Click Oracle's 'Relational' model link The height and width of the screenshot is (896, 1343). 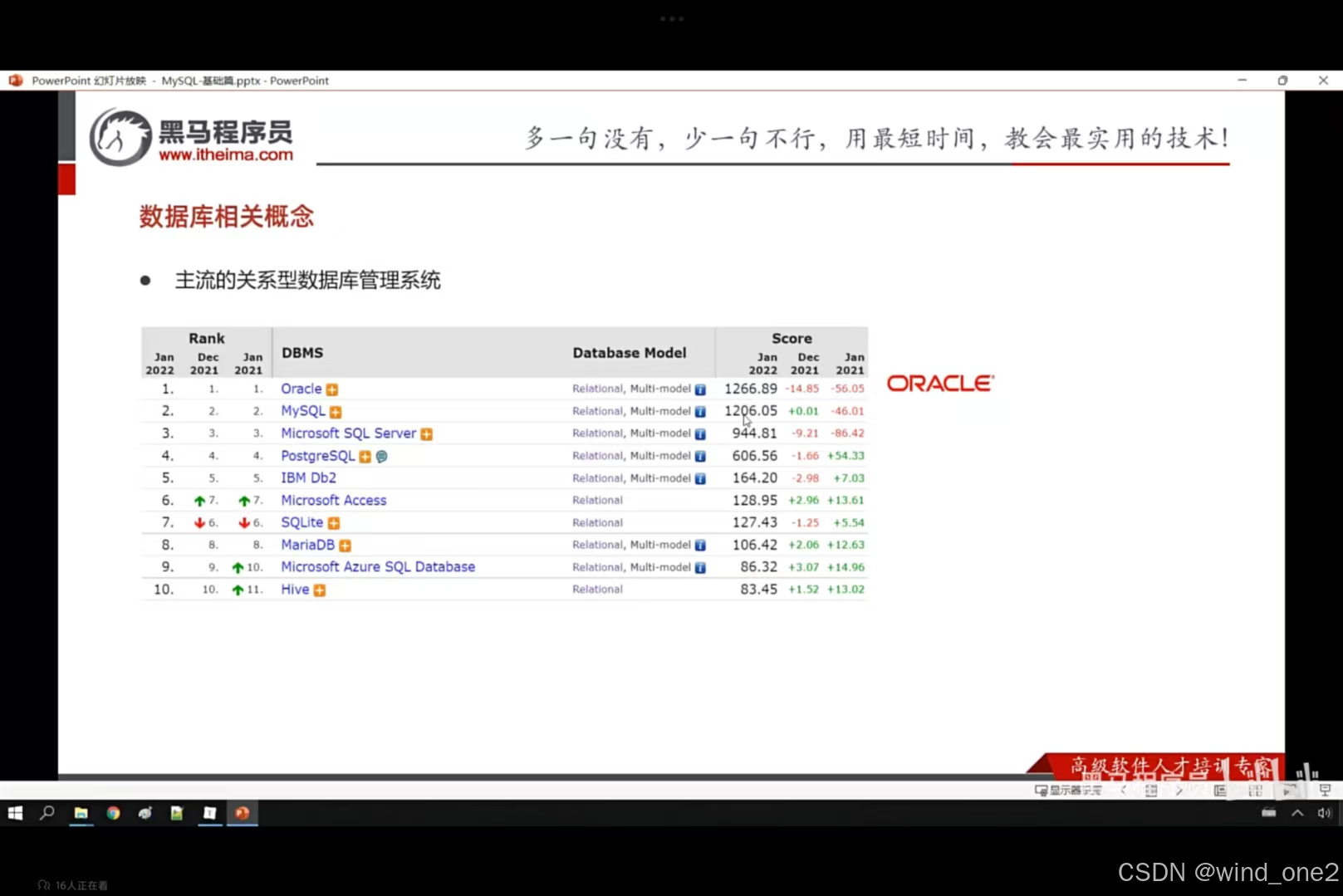[597, 389]
